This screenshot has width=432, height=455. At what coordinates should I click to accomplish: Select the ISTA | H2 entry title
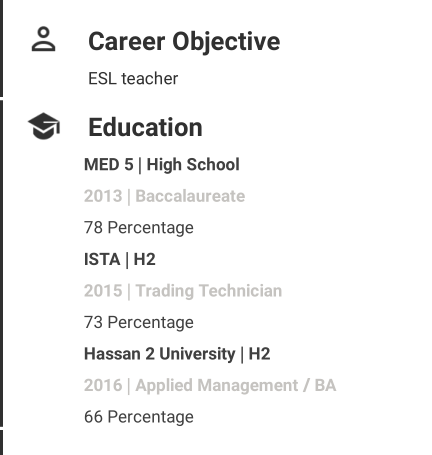tap(120, 259)
